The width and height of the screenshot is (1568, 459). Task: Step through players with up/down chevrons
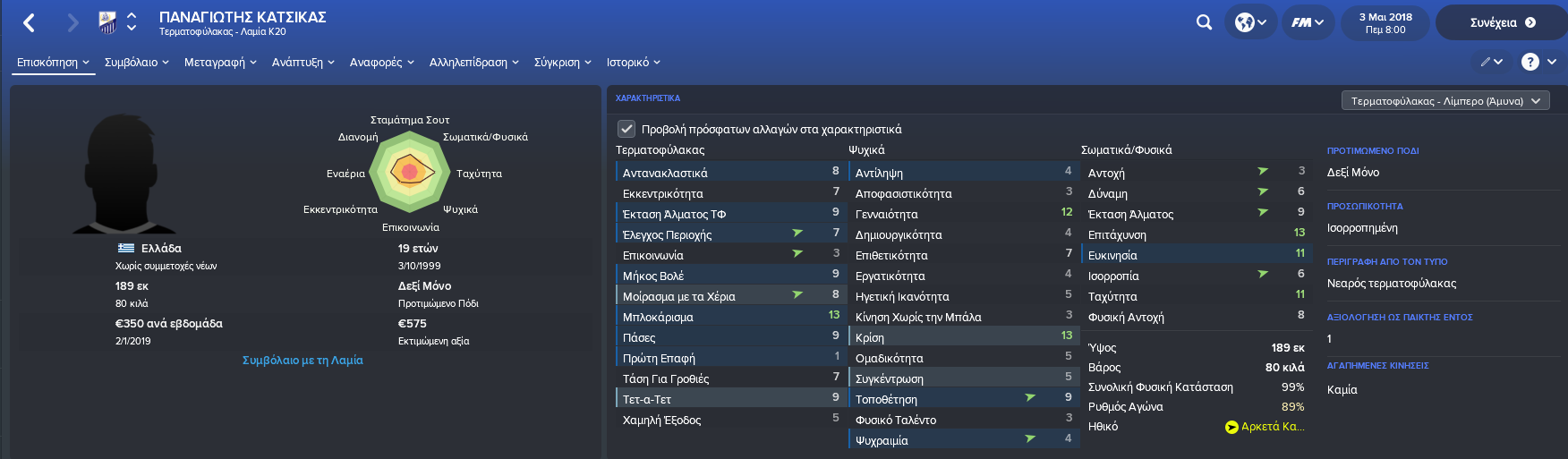pyautogui.click(x=132, y=22)
